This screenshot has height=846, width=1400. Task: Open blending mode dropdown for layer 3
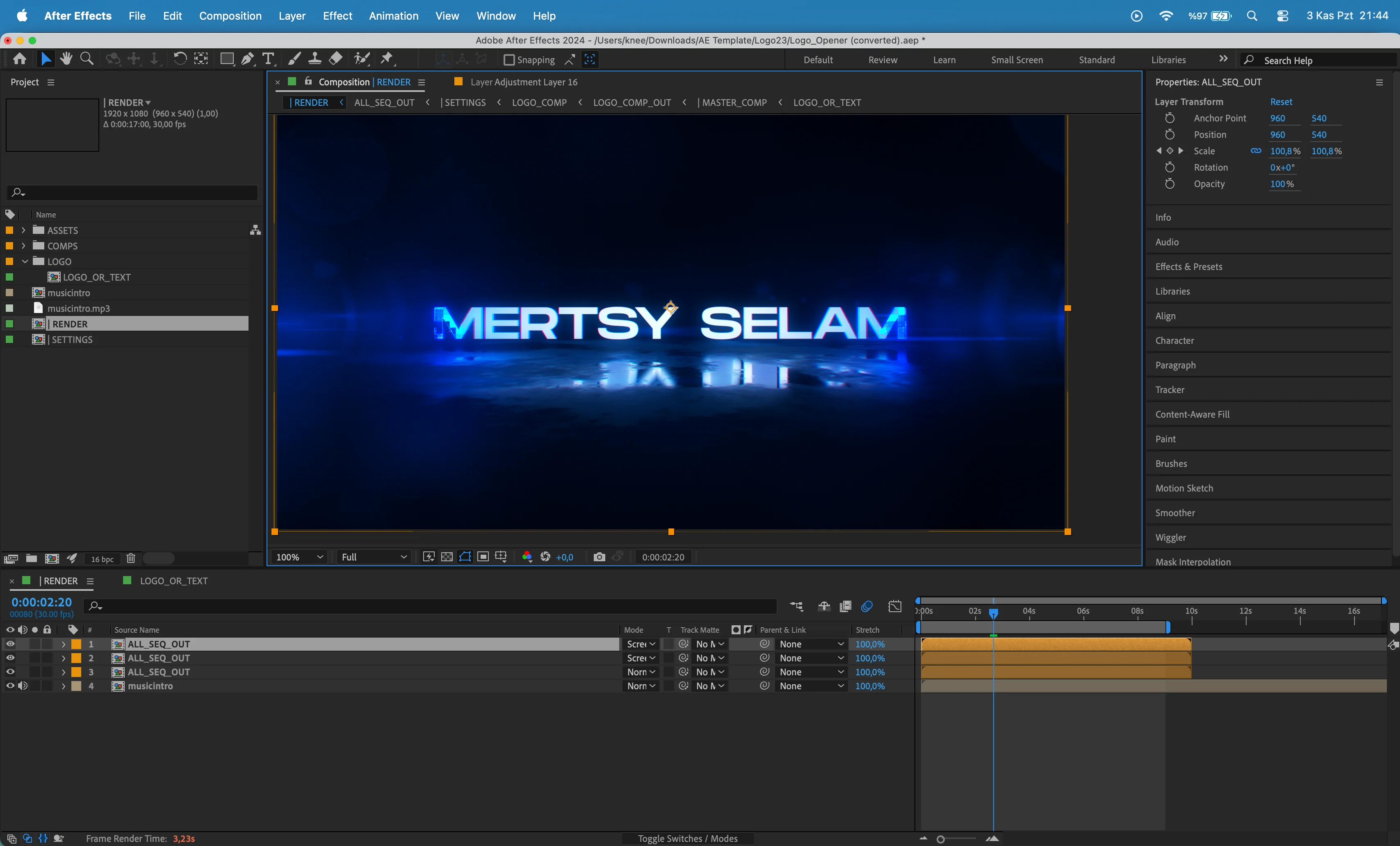click(641, 672)
